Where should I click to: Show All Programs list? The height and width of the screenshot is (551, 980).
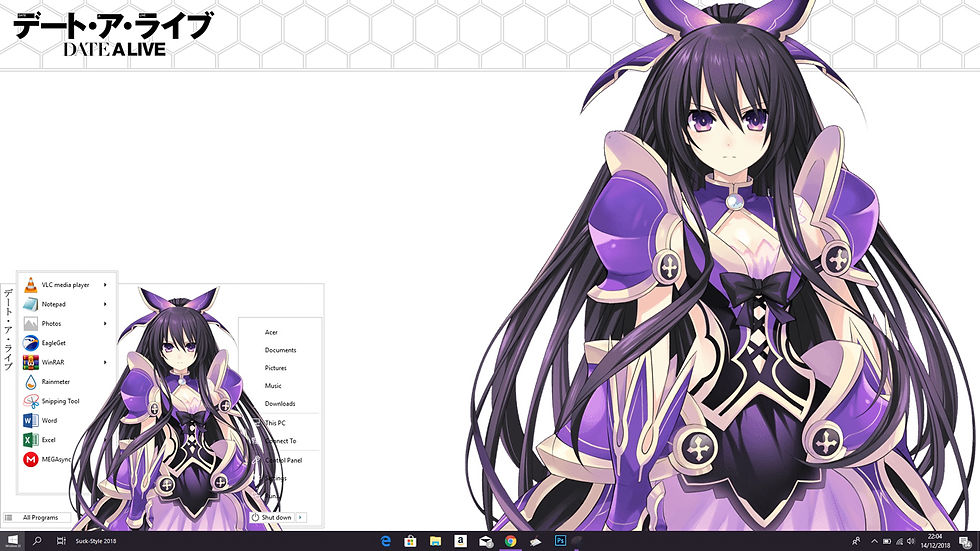pyautogui.click(x=36, y=517)
